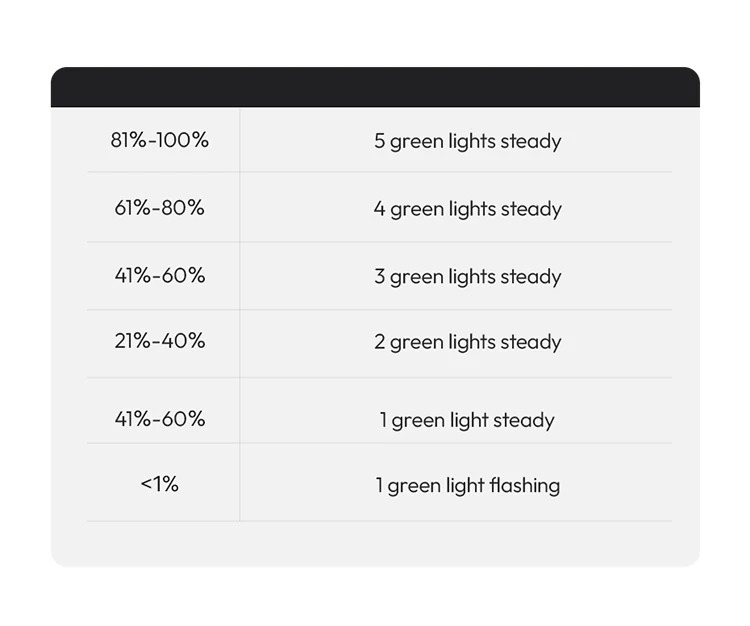Click the white background outside the table

[x=375, y=30]
